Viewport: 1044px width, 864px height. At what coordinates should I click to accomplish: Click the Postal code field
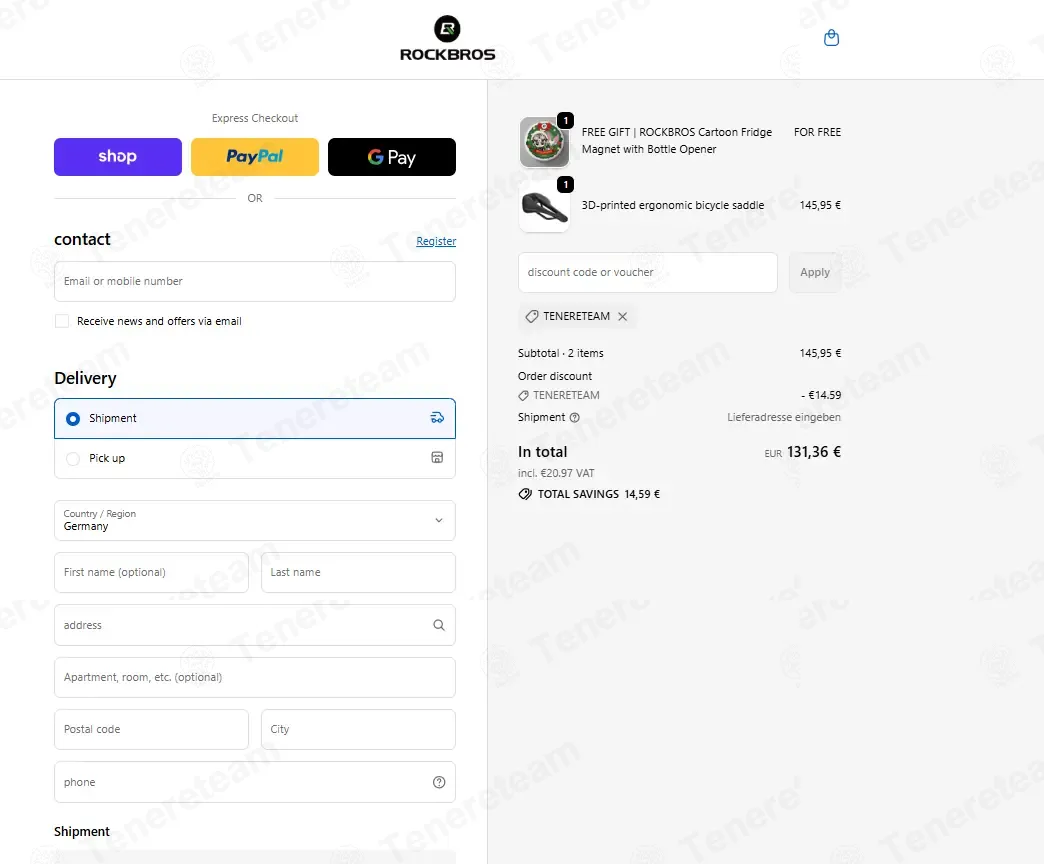pyautogui.click(x=151, y=730)
